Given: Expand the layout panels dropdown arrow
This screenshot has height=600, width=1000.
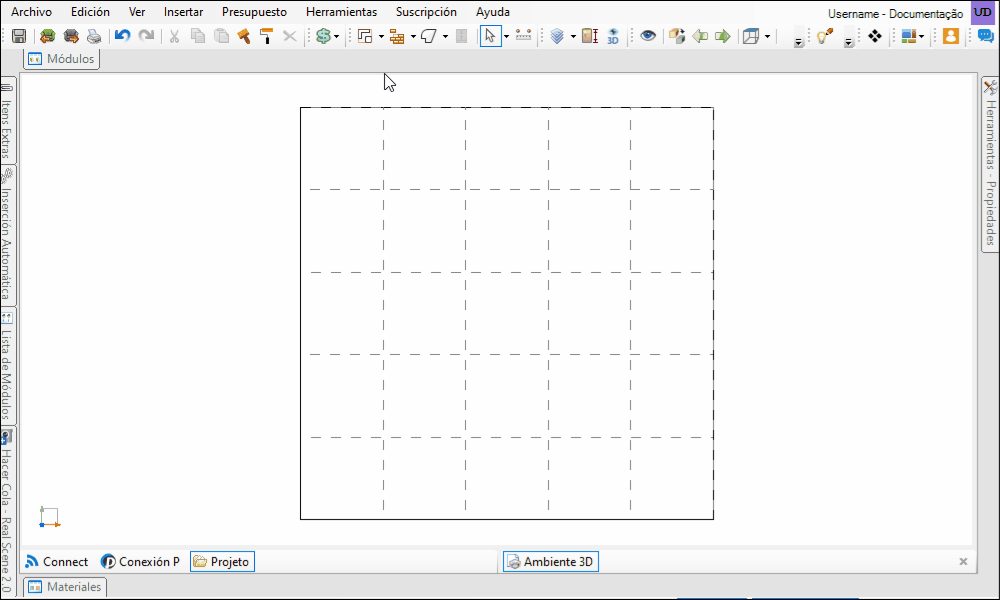Looking at the screenshot, I should [922, 36].
